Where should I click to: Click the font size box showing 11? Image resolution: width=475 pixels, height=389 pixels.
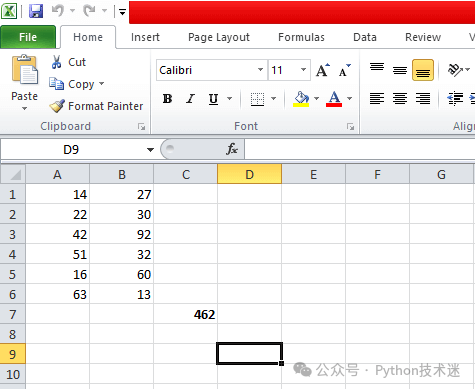coord(283,70)
